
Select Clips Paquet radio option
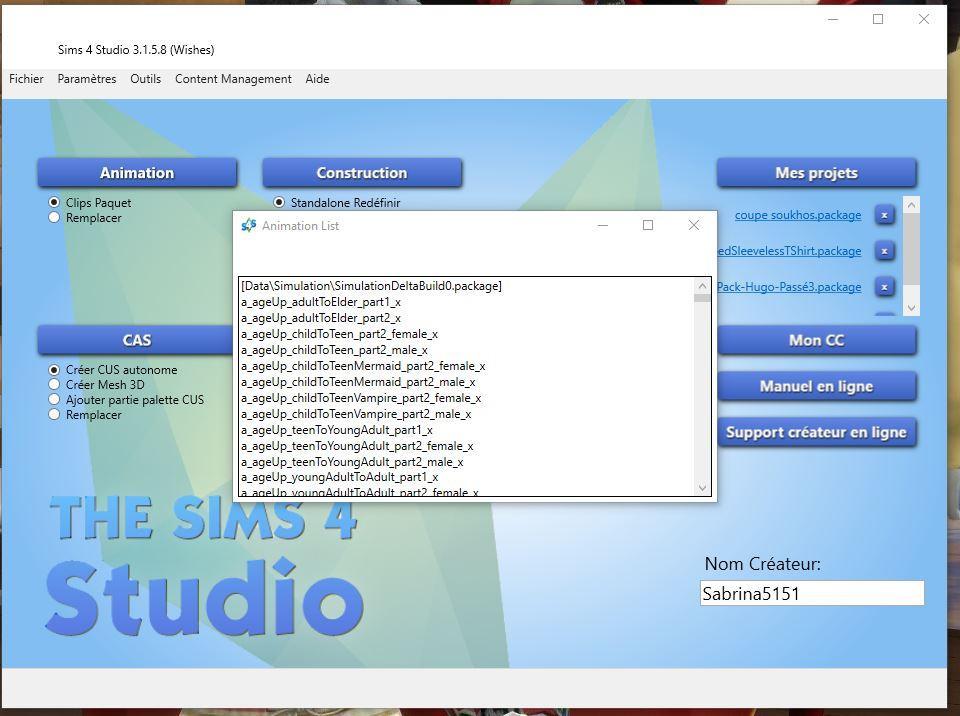point(54,202)
